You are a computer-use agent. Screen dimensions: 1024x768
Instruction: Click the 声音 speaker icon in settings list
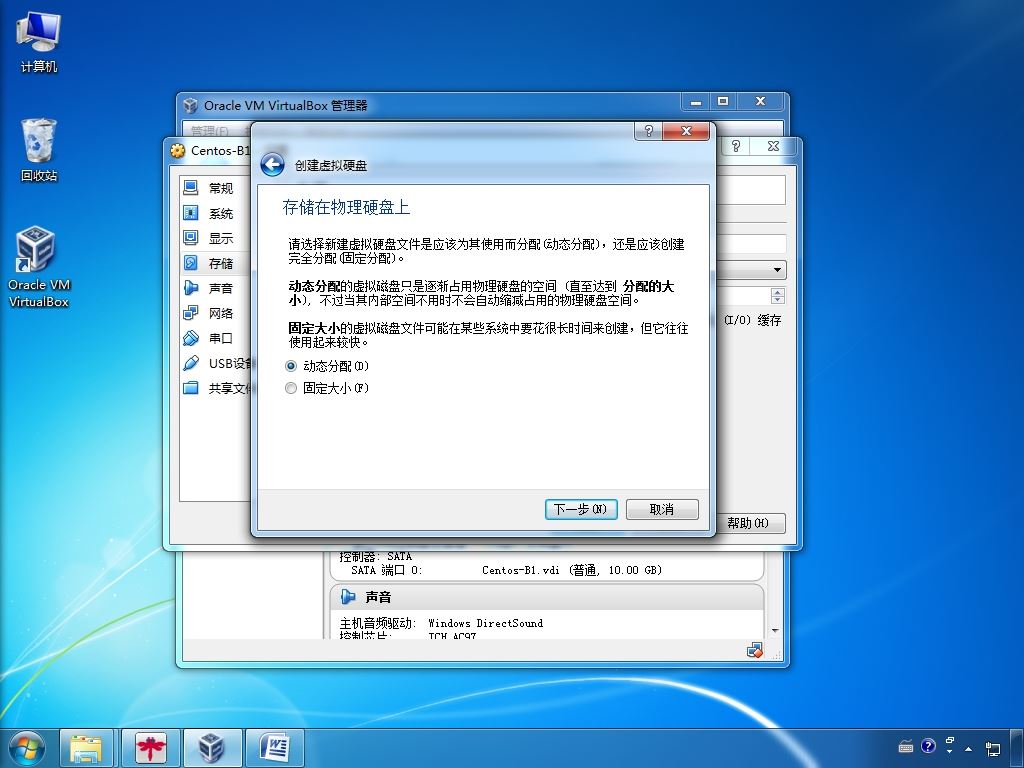click(x=191, y=287)
